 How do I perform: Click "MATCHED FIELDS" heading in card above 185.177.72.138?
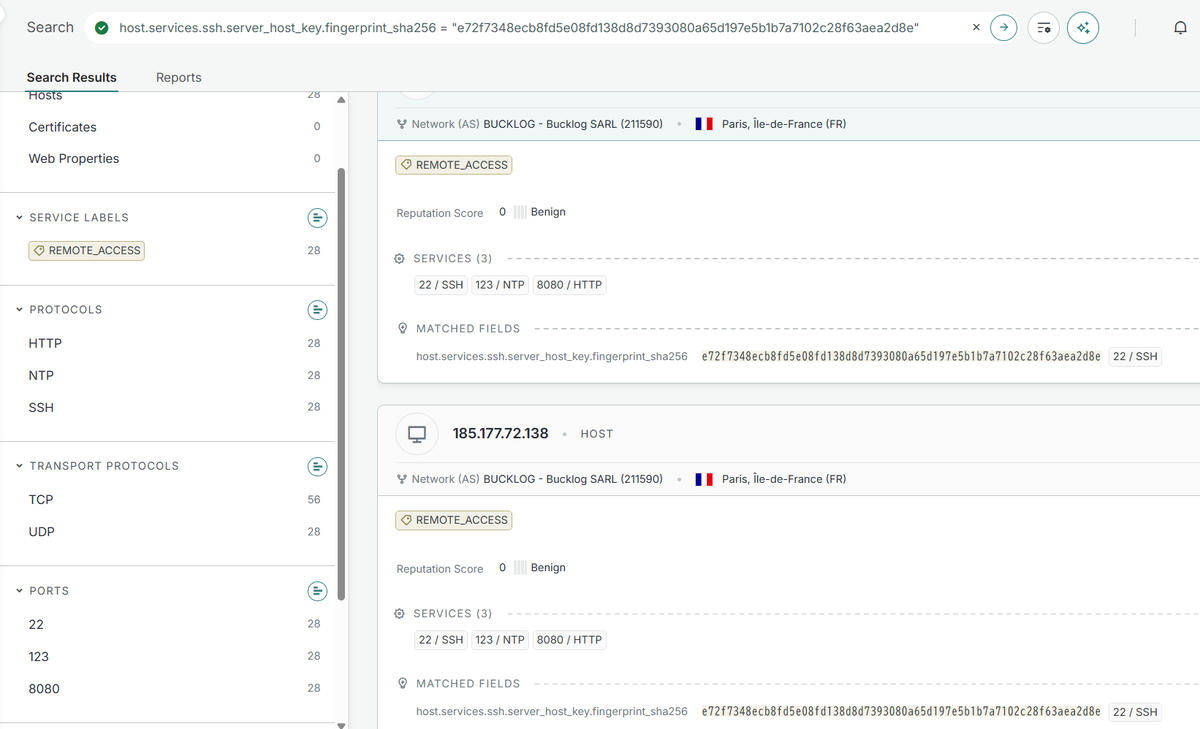(468, 328)
